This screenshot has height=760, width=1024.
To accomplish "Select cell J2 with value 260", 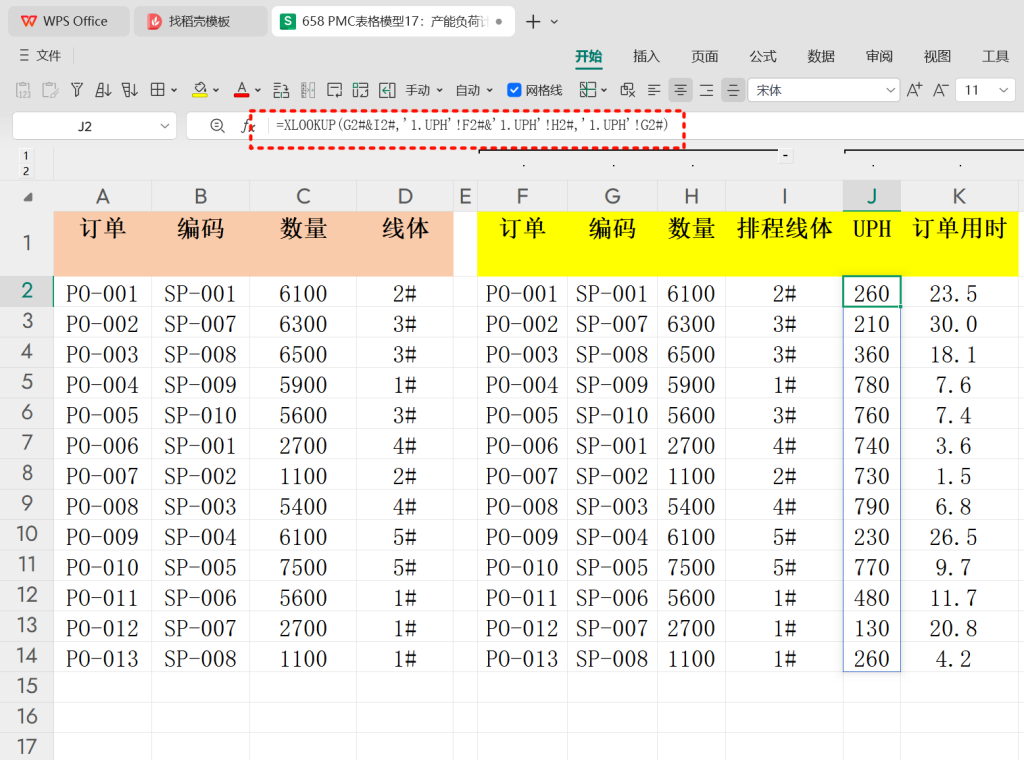I will tap(872, 292).
